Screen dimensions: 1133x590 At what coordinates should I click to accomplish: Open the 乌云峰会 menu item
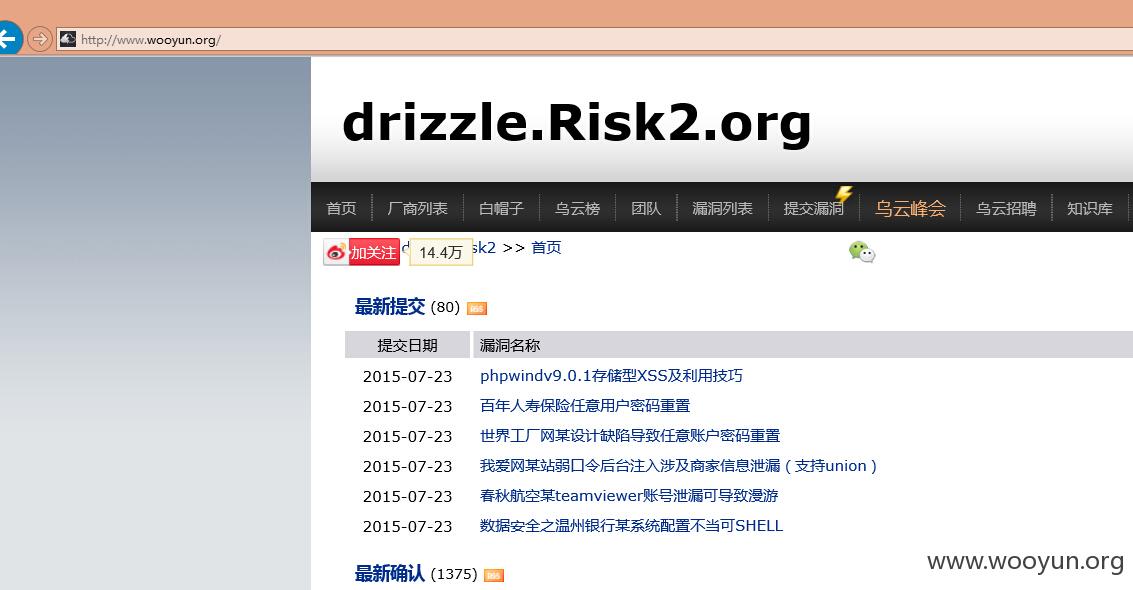(x=910, y=209)
